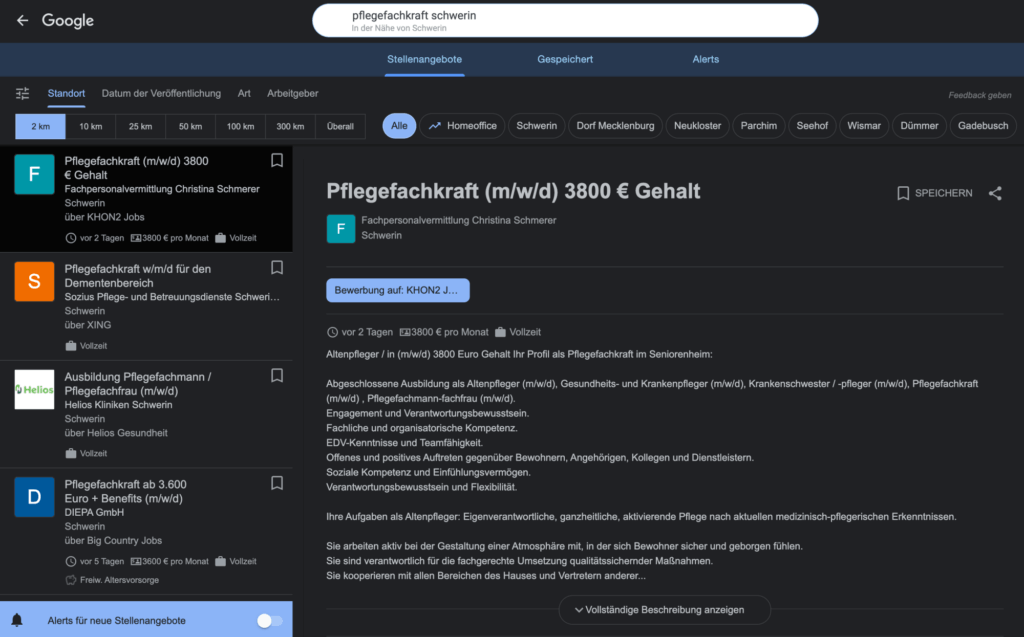Bookmark the Dementenbereich job listing
This screenshot has width=1024, height=637.
[277, 268]
